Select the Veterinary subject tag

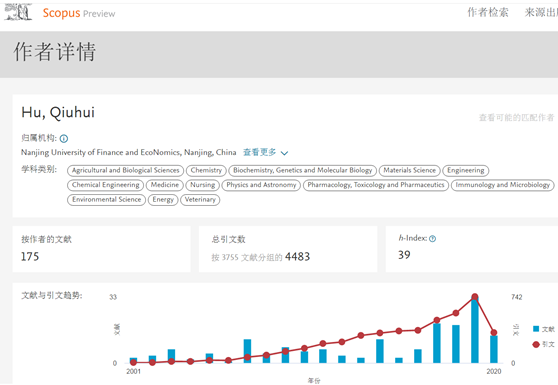click(200, 200)
